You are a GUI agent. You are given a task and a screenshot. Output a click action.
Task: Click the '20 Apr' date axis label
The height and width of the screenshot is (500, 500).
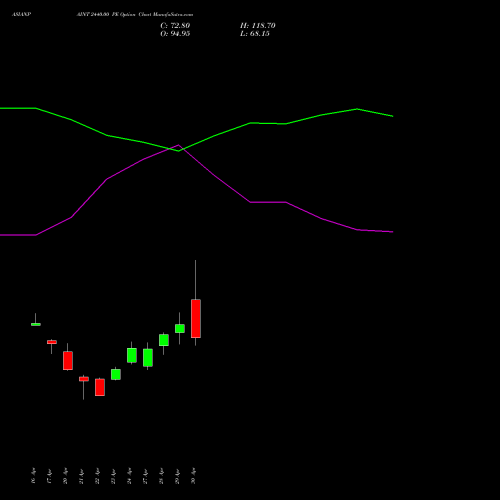65,476
